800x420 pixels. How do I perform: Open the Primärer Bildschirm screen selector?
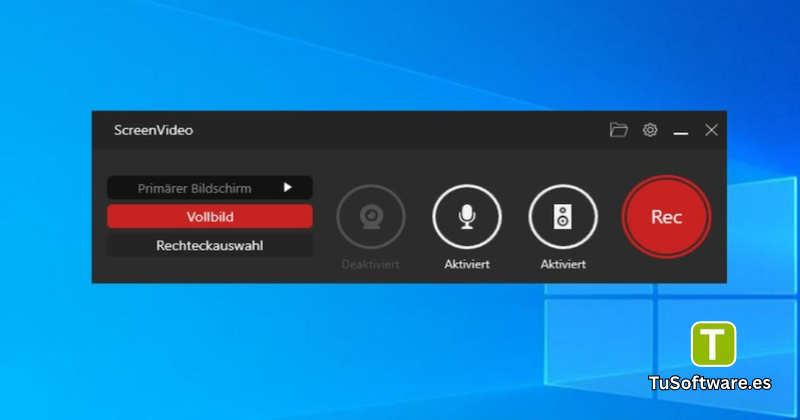[210, 188]
